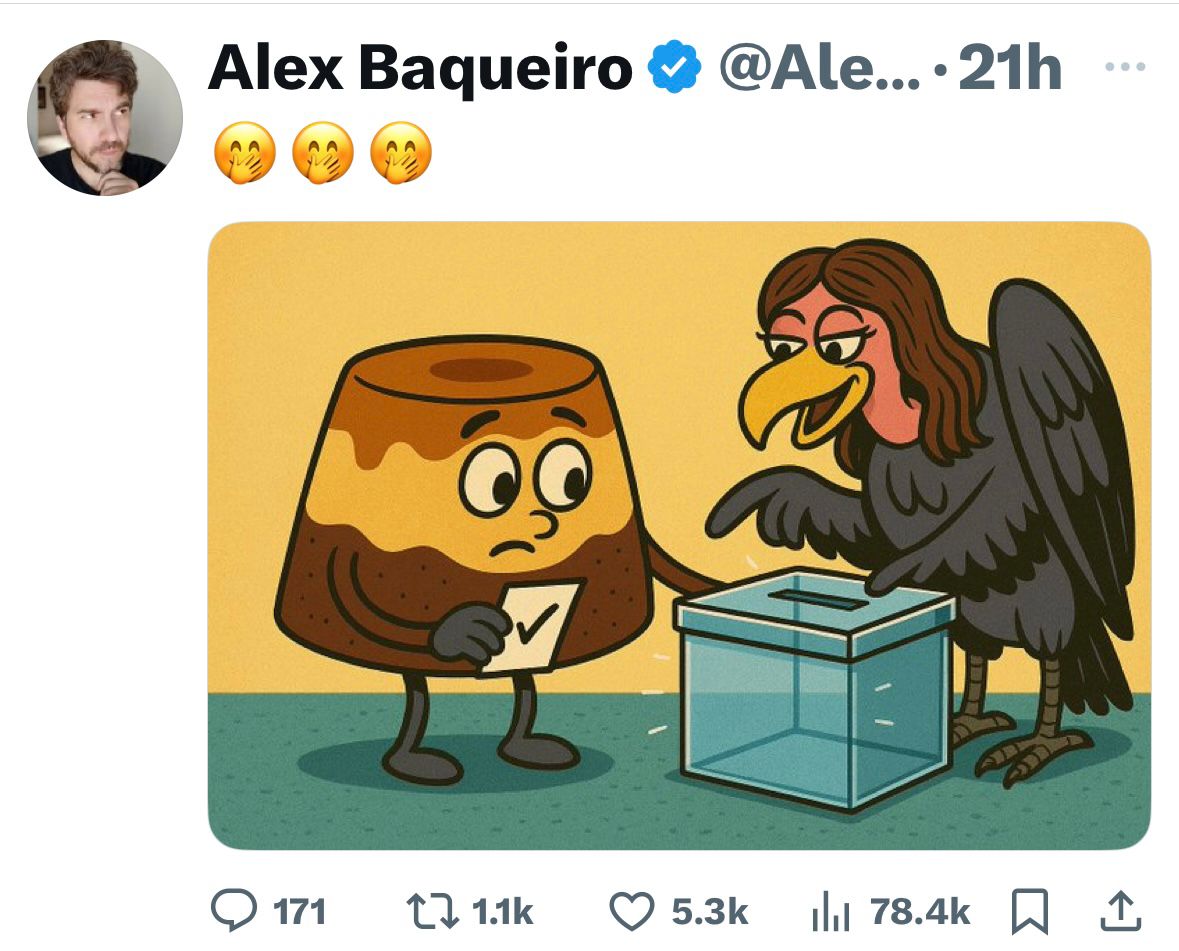Like the tweet with the heart icon
Image resolution: width=1179 pixels, height=951 pixels.
click(632, 911)
